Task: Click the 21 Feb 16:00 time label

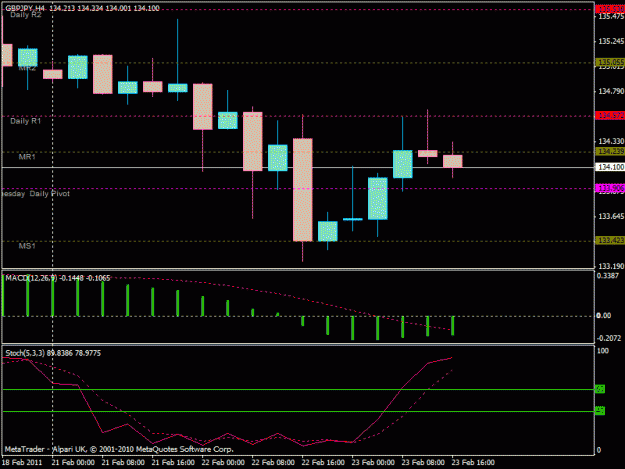Action: (173, 463)
